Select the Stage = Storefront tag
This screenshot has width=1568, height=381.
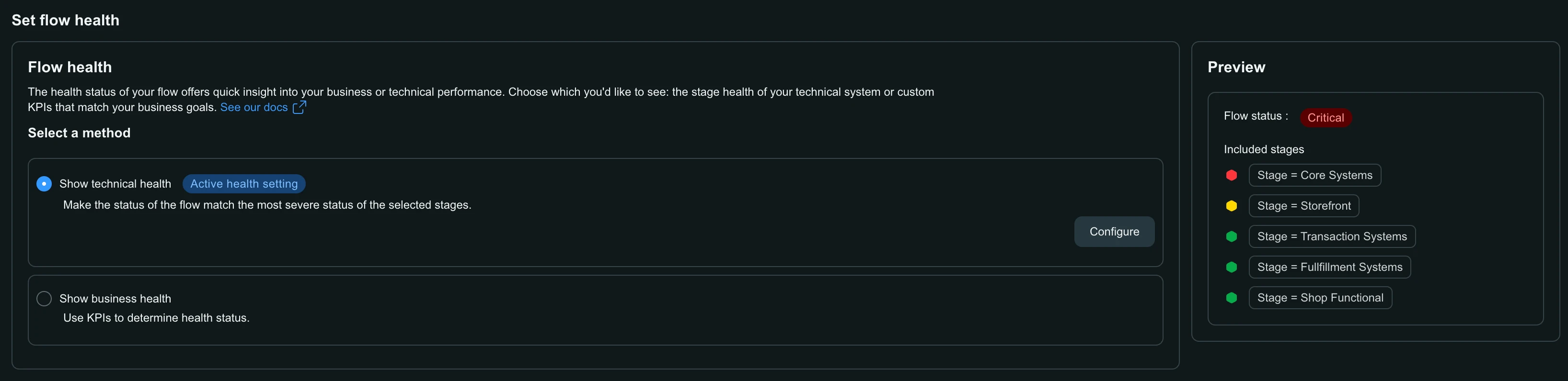click(x=1304, y=206)
